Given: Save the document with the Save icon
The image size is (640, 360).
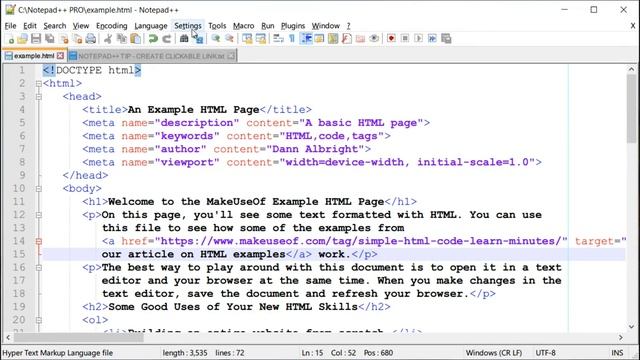Looking at the screenshot, I should (36, 39).
